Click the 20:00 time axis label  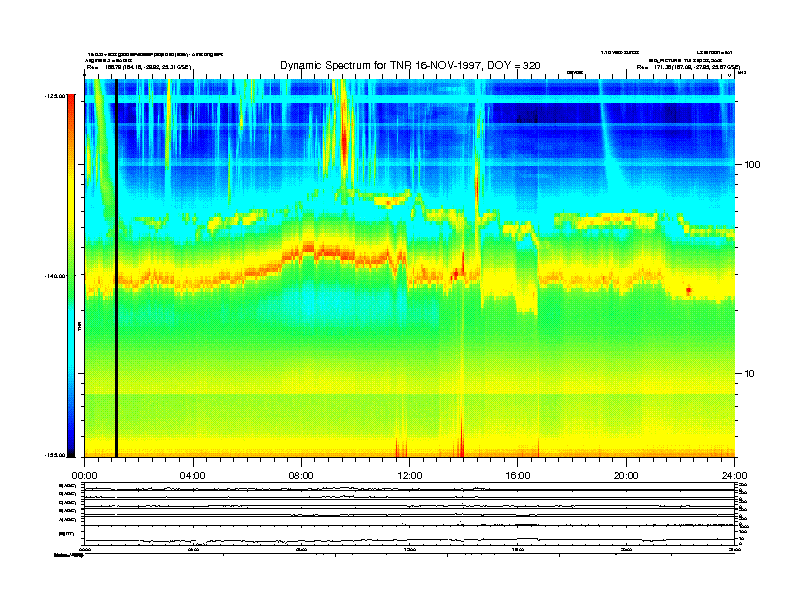coord(626,476)
